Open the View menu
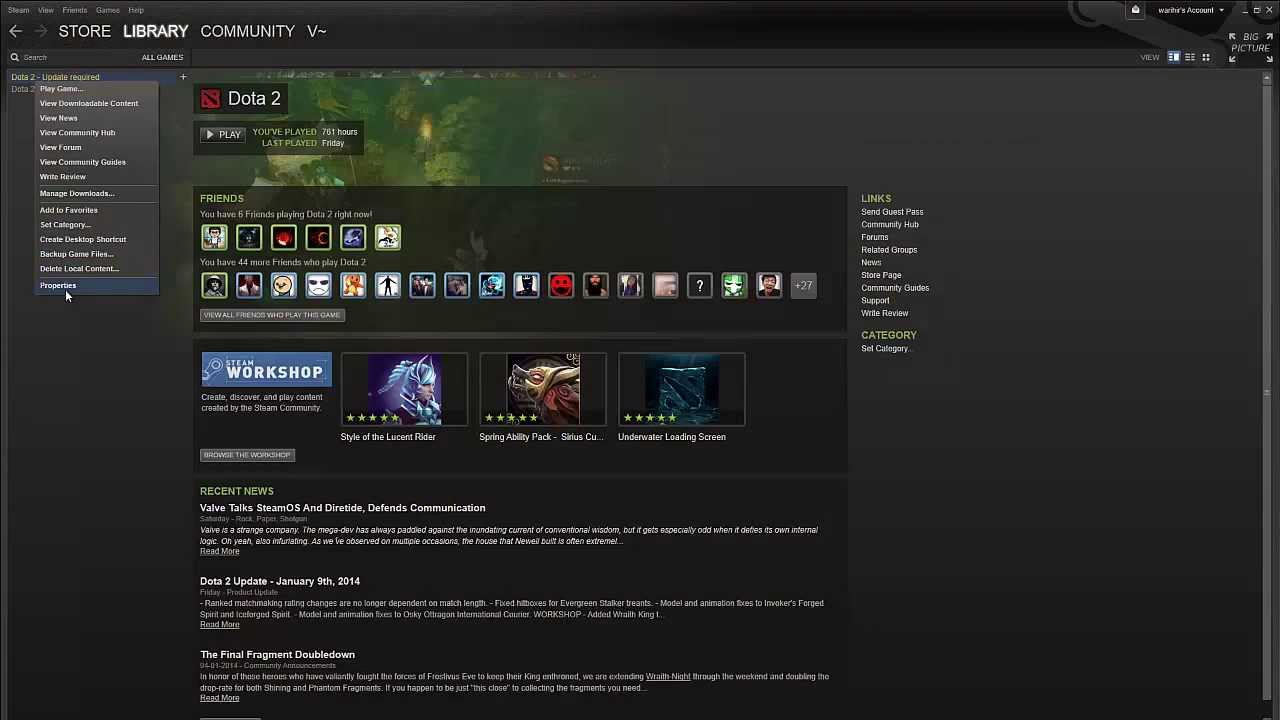 click(46, 10)
